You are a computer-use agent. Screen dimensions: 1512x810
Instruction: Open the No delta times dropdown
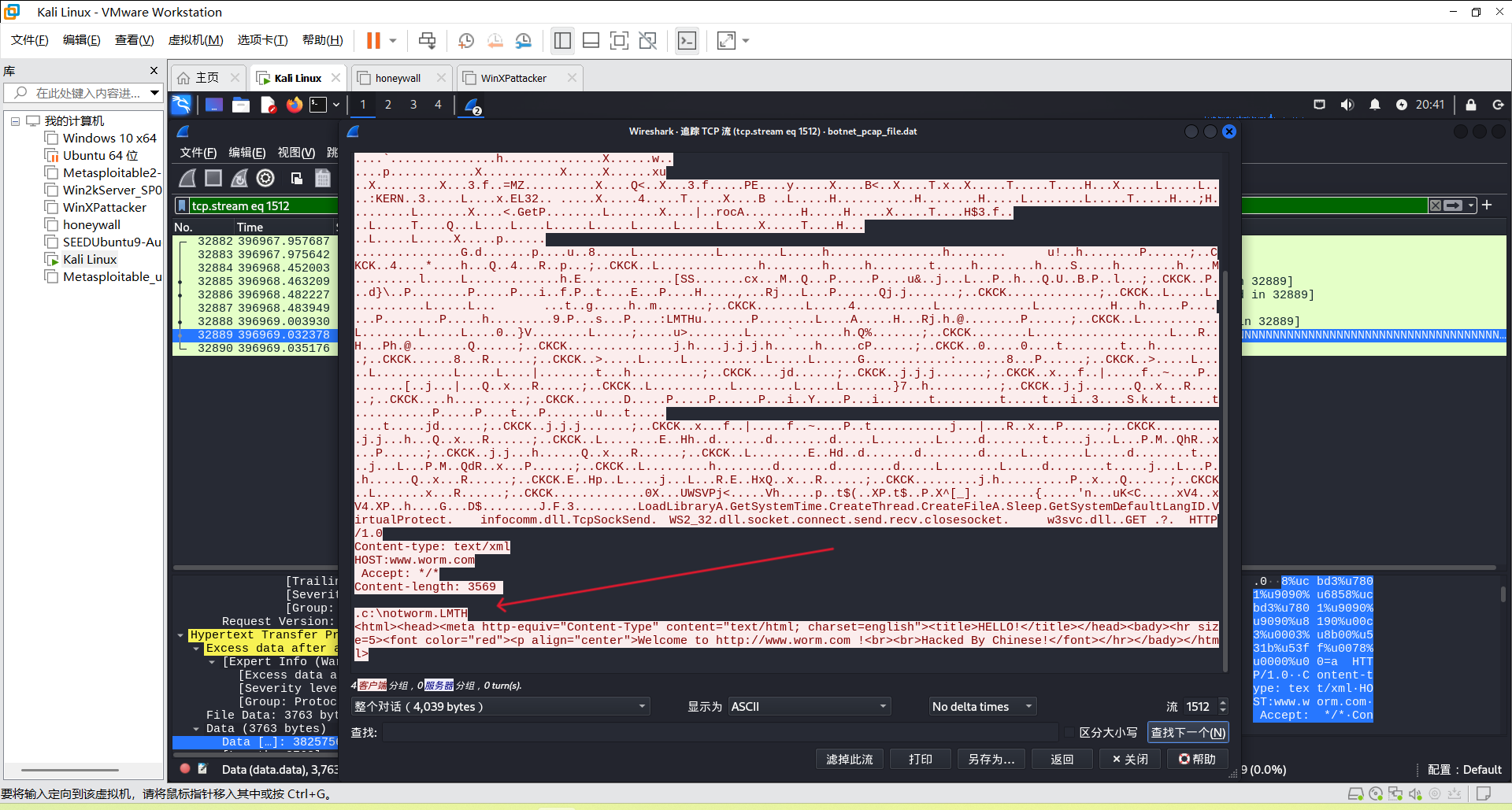pyautogui.click(x=983, y=707)
